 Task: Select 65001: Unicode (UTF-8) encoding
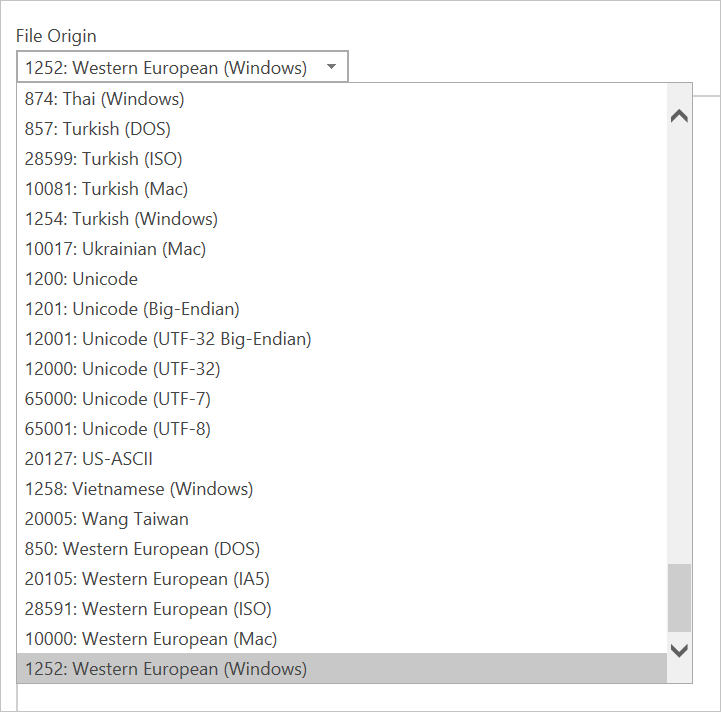(342, 429)
